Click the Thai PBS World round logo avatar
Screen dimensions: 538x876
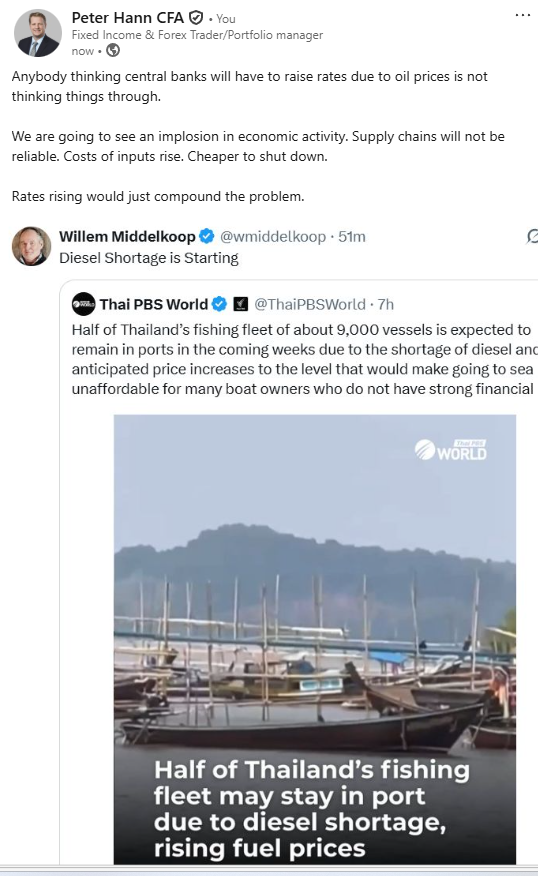(83, 304)
